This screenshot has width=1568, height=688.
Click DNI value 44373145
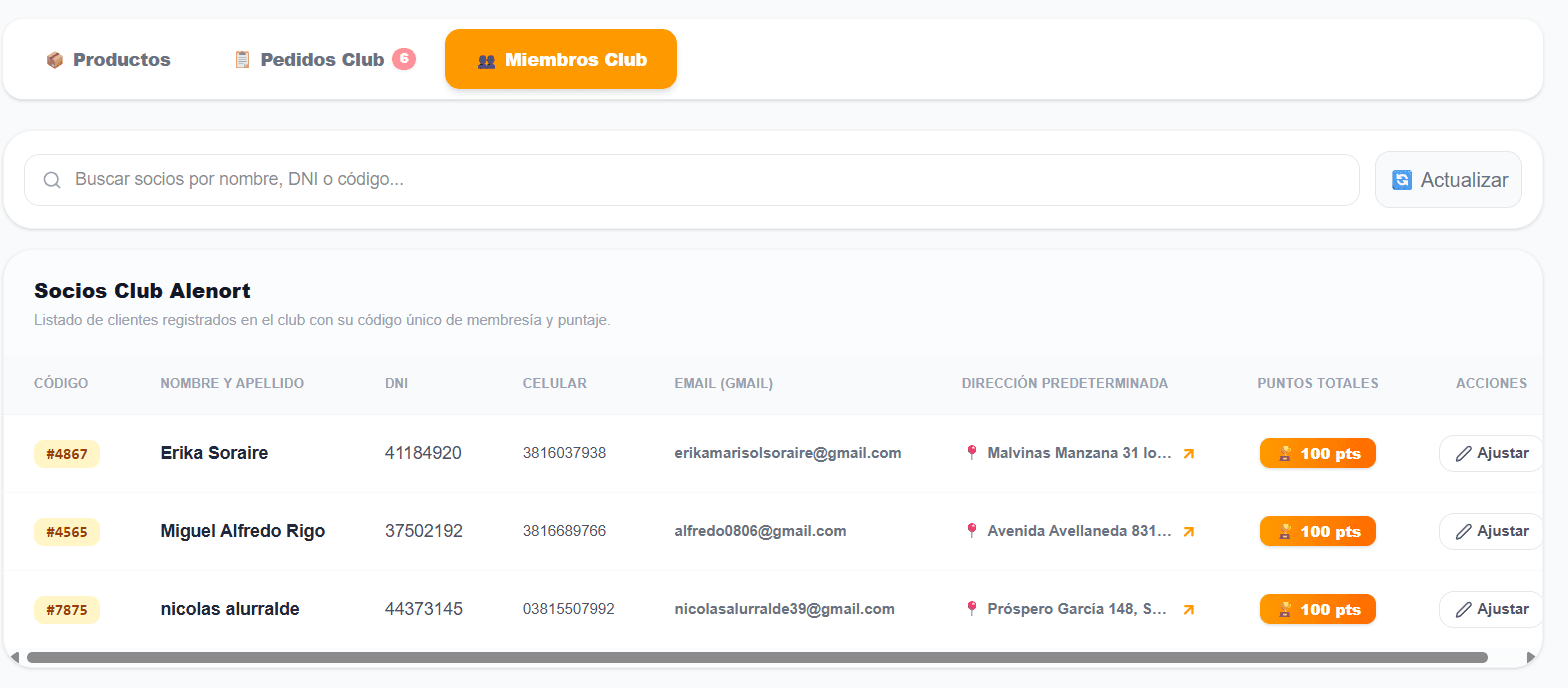424,609
